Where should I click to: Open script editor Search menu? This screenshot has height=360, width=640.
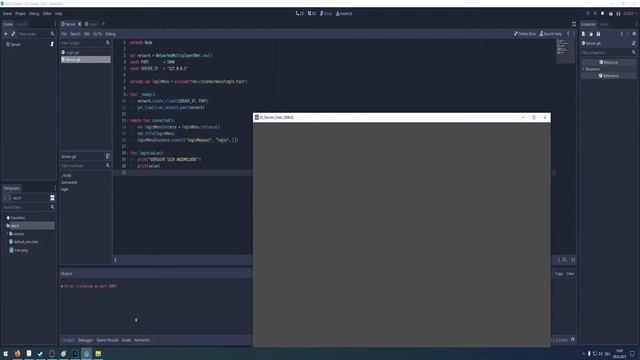[x=75, y=34]
